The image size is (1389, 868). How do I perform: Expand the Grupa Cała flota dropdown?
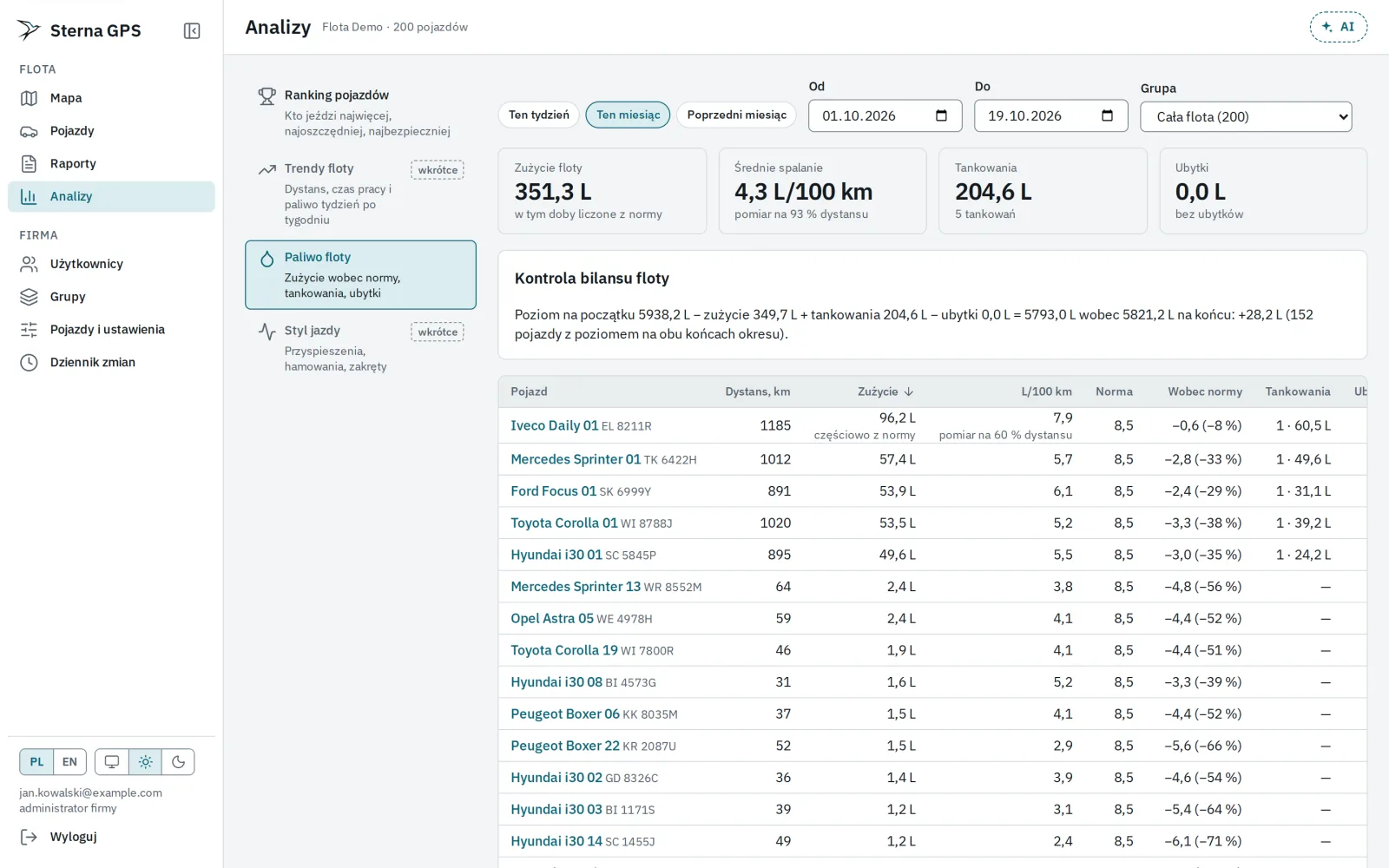1246,116
